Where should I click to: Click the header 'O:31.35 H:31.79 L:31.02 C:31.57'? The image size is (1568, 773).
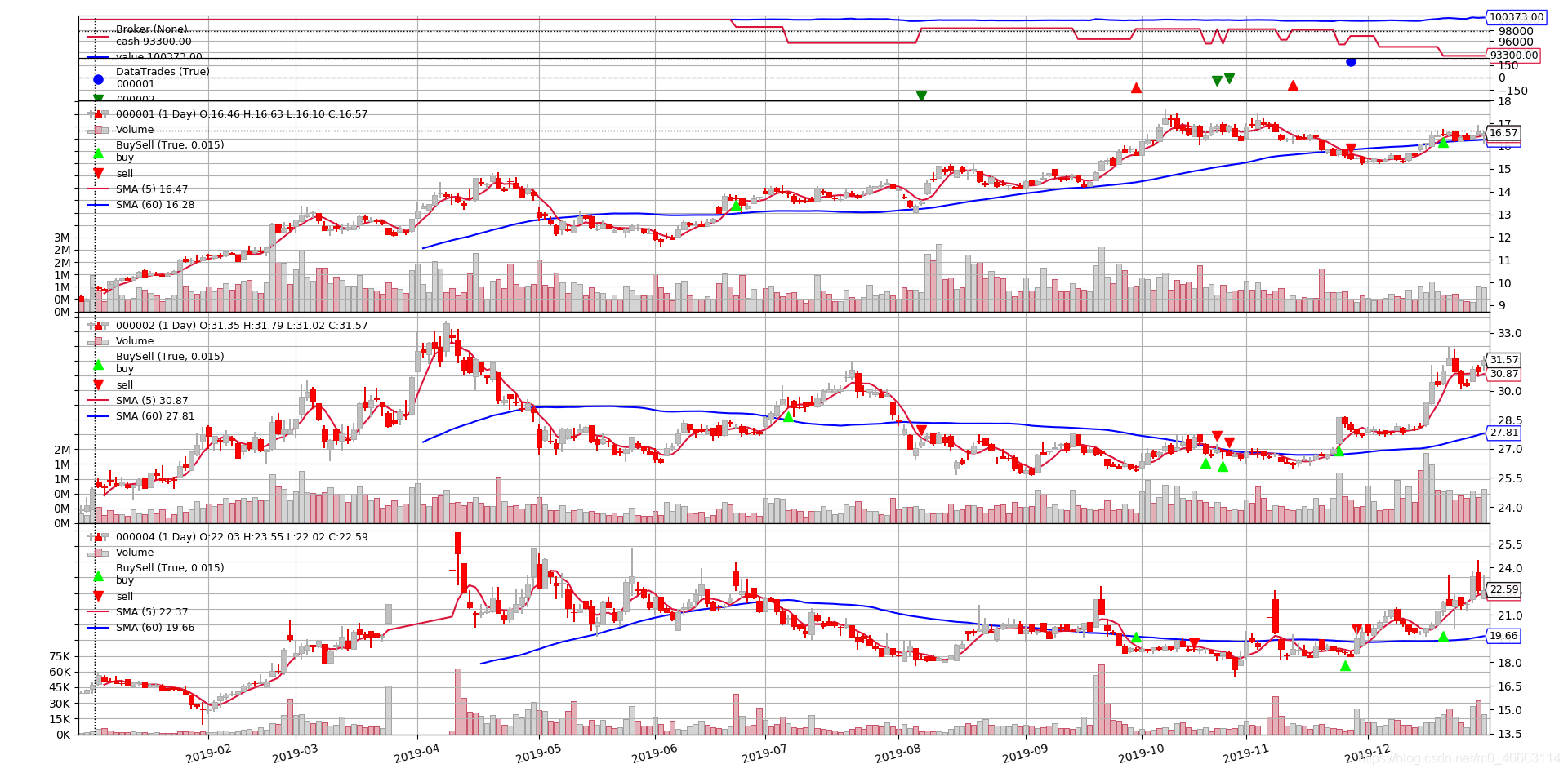[283, 326]
